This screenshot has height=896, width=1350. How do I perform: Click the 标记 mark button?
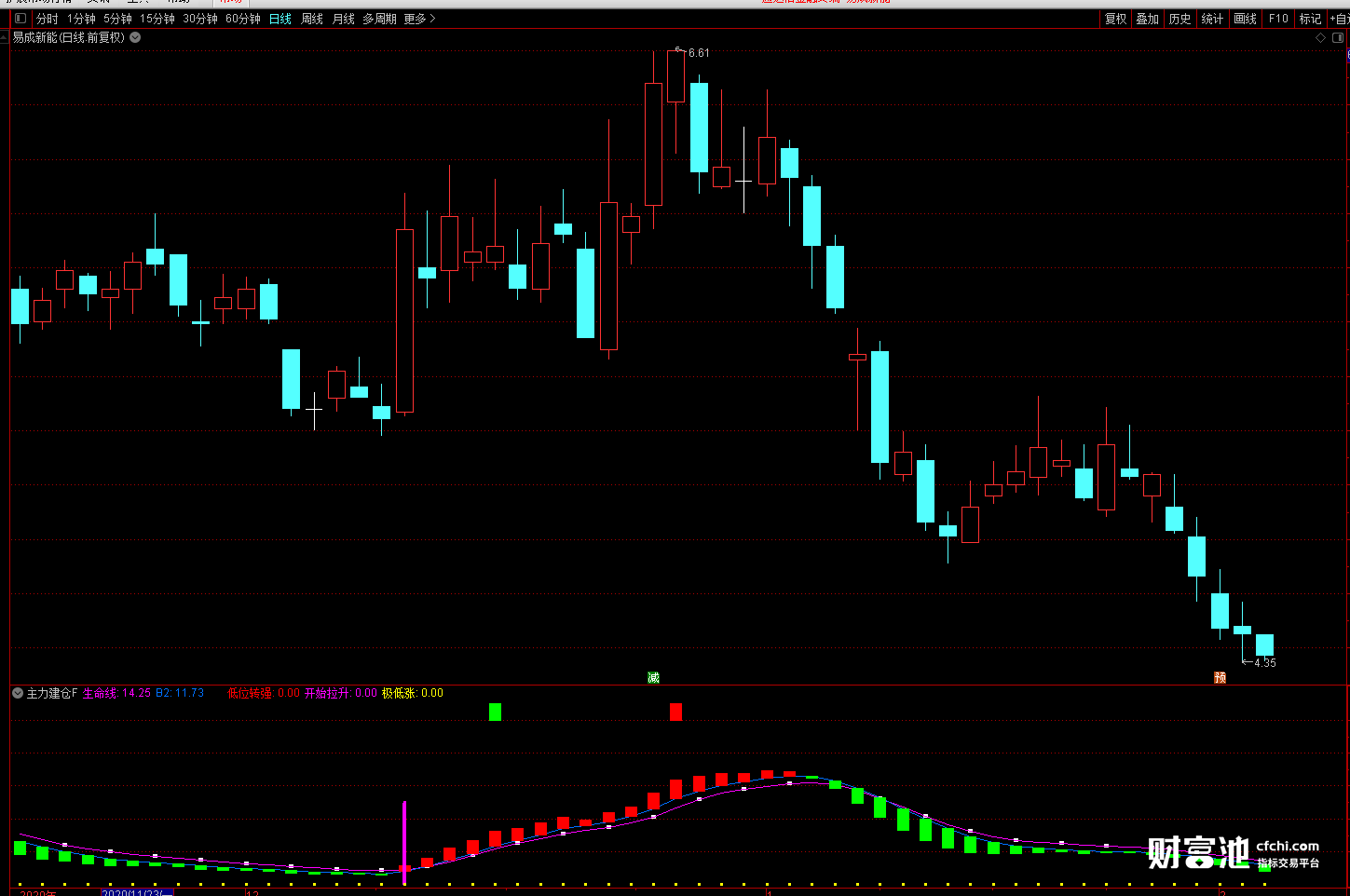(x=1311, y=19)
